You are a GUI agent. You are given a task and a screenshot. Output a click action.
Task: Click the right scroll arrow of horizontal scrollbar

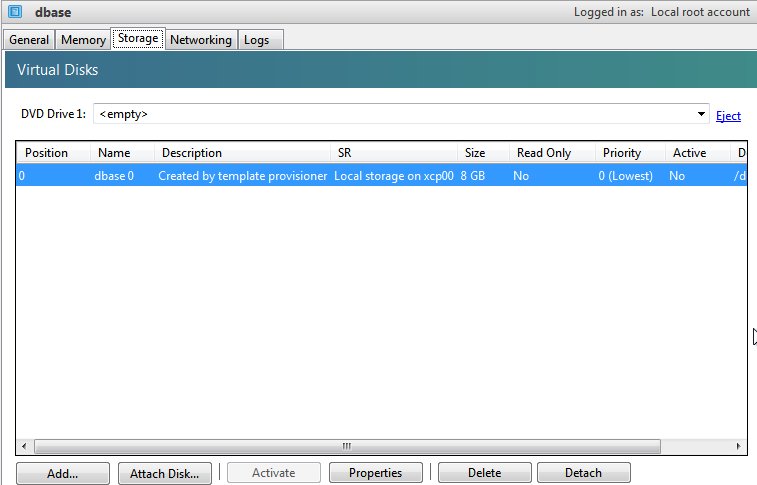[x=738, y=446]
